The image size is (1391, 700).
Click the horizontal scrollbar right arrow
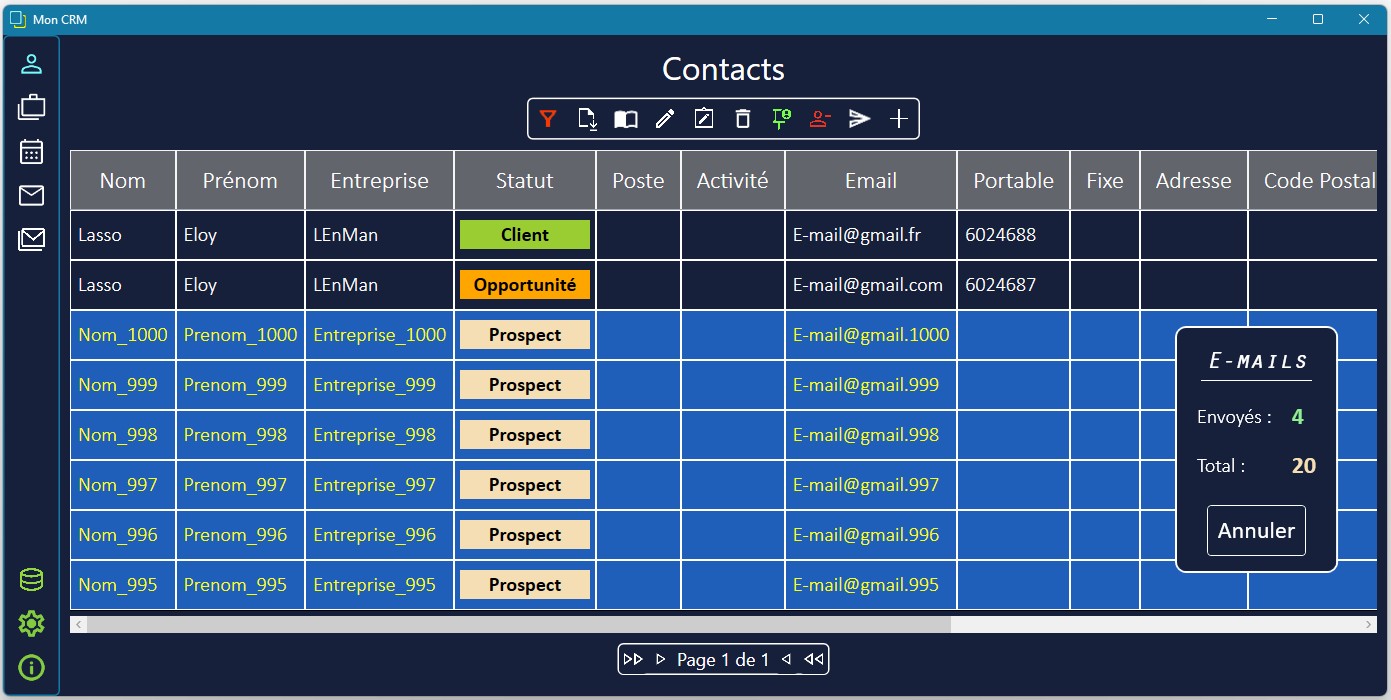1369,624
